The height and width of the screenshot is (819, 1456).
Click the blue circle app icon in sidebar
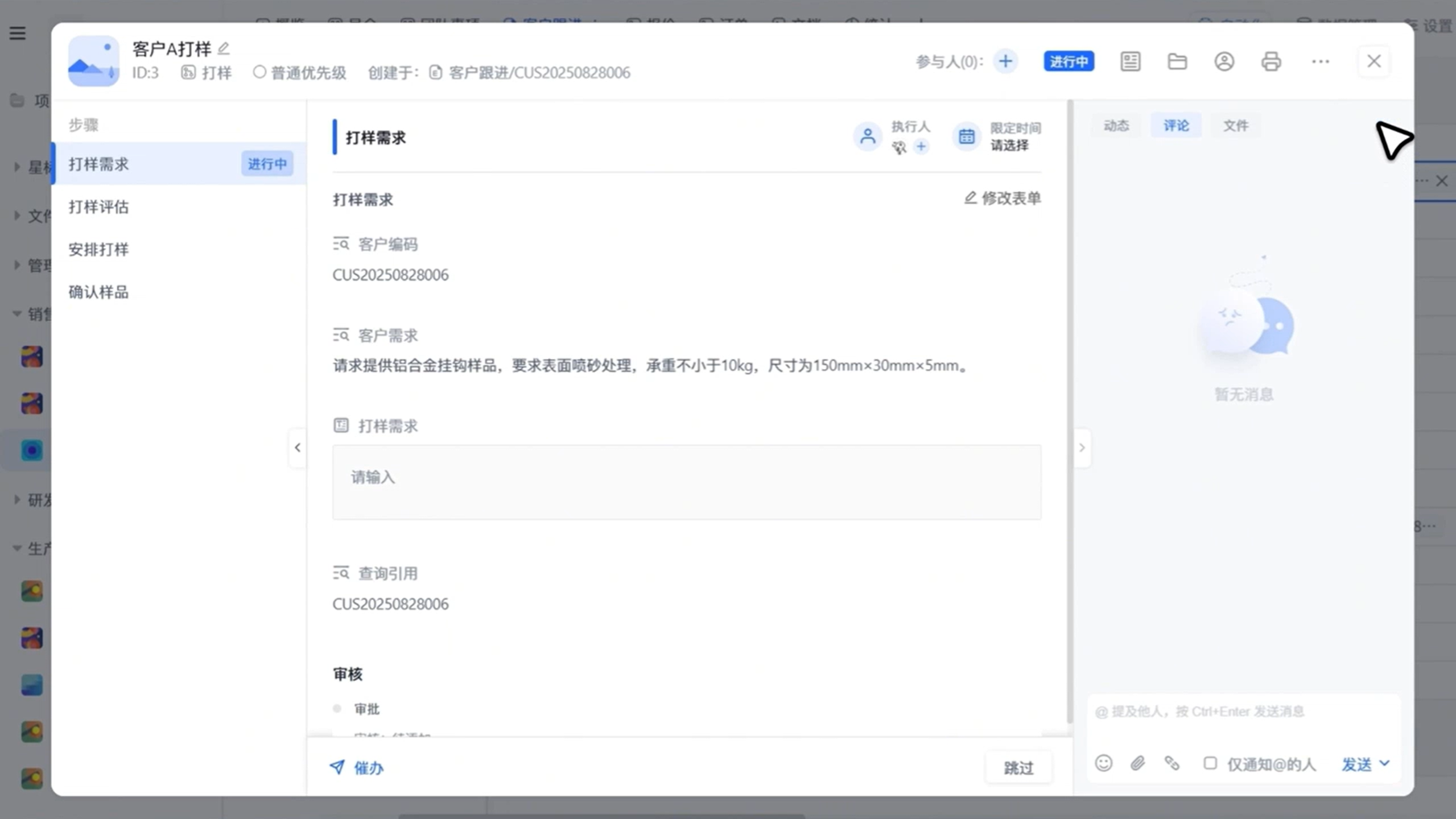pyautogui.click(x=32, y=450)
